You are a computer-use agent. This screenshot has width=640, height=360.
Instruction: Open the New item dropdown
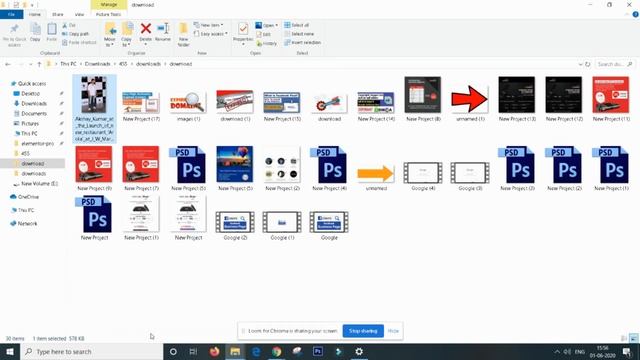(209, 25)
